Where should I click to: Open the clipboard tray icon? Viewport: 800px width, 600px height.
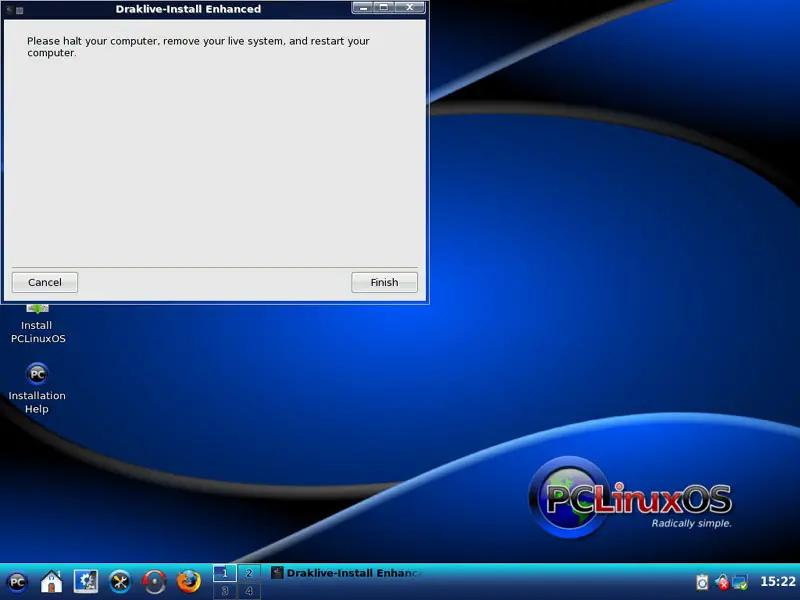pyautogui.click(x=702, y=581)
